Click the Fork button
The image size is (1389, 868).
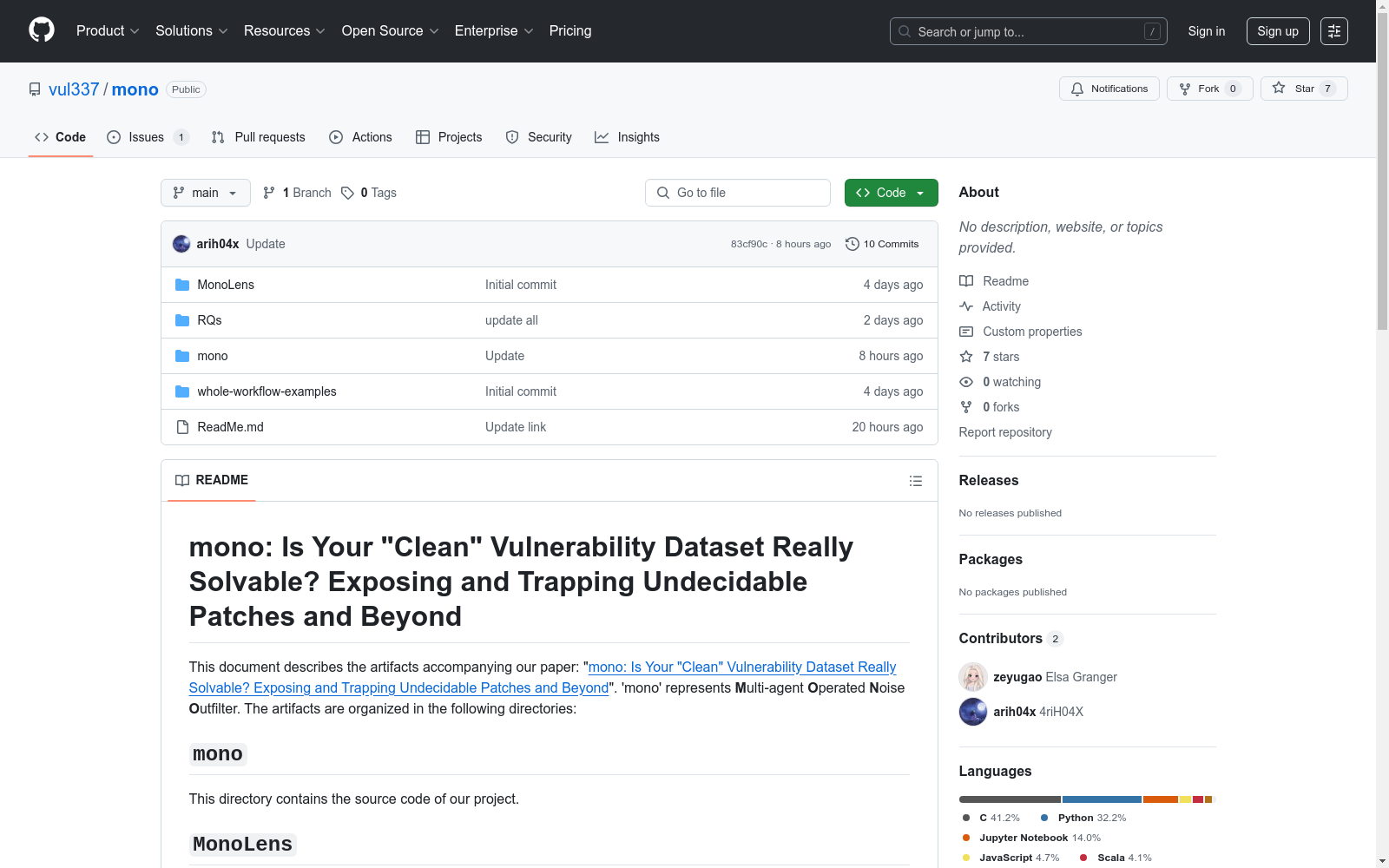coord(1210,89)
